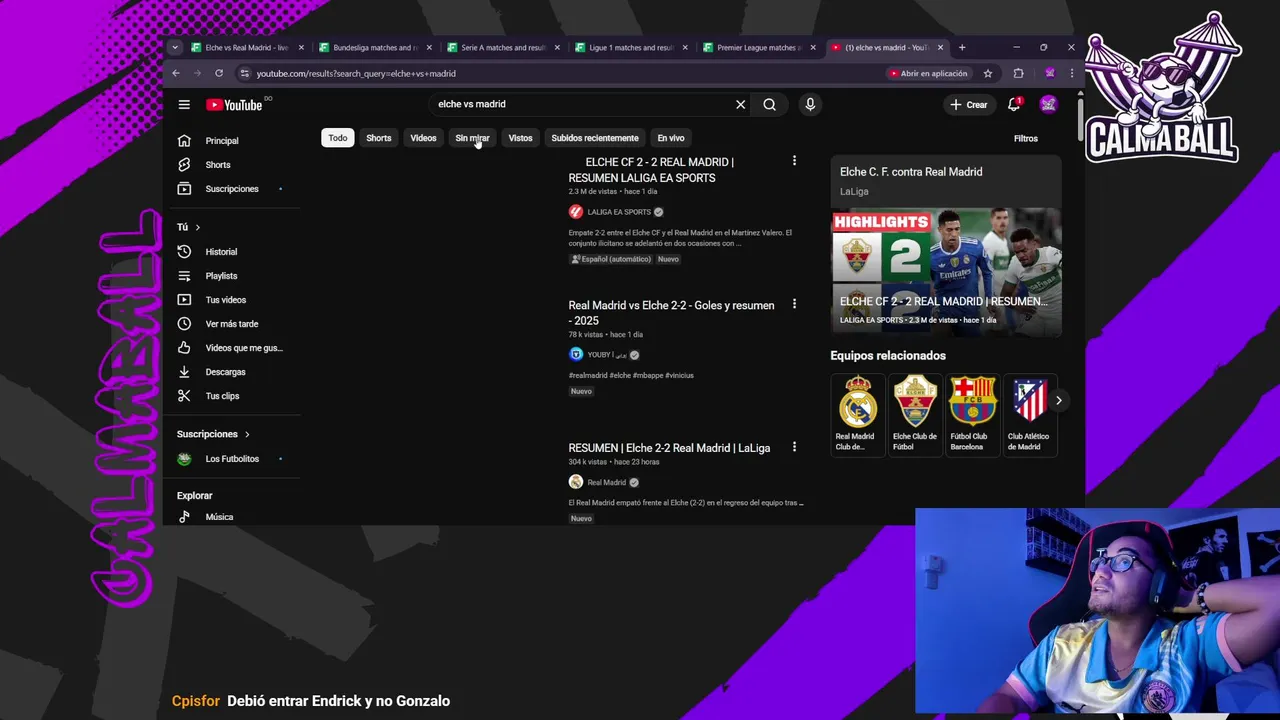Select the En vivo filter chip

(671, 138)
